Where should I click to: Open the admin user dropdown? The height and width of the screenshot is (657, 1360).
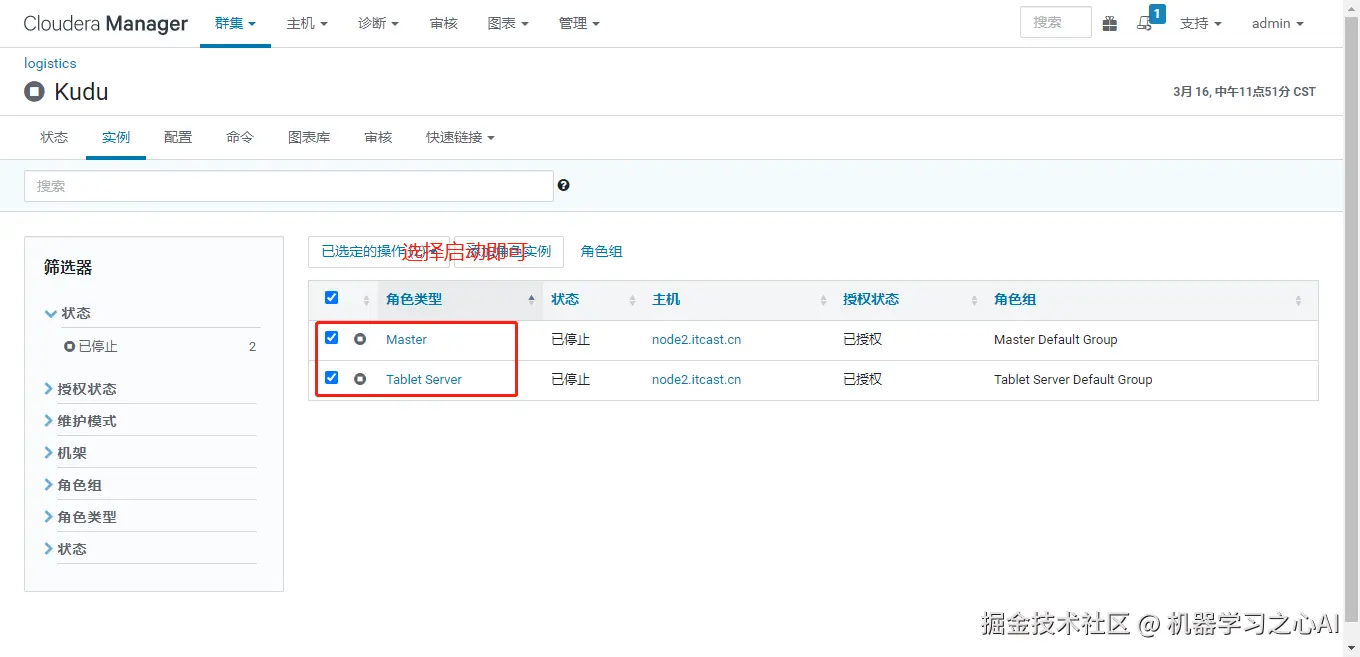click(1277, 23)
